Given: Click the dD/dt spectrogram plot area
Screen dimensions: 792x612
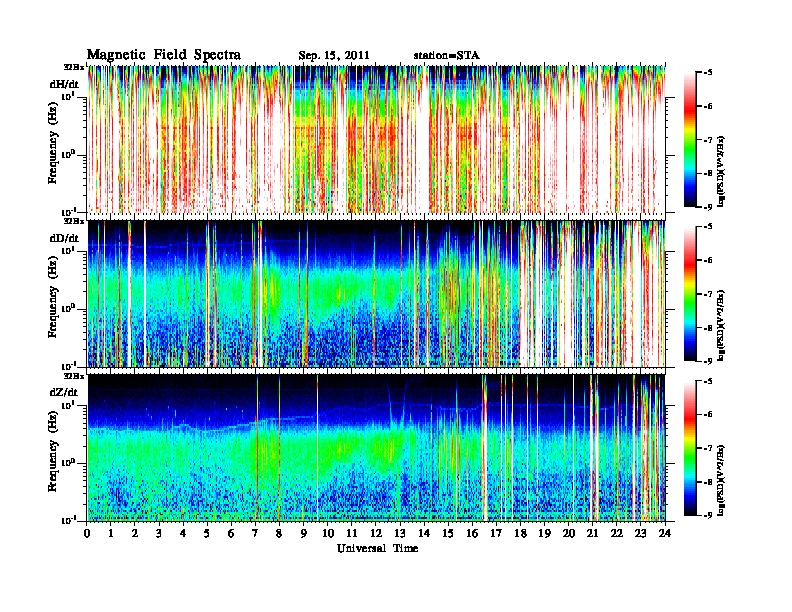Looking at the screenshot, I should point(376,294).
